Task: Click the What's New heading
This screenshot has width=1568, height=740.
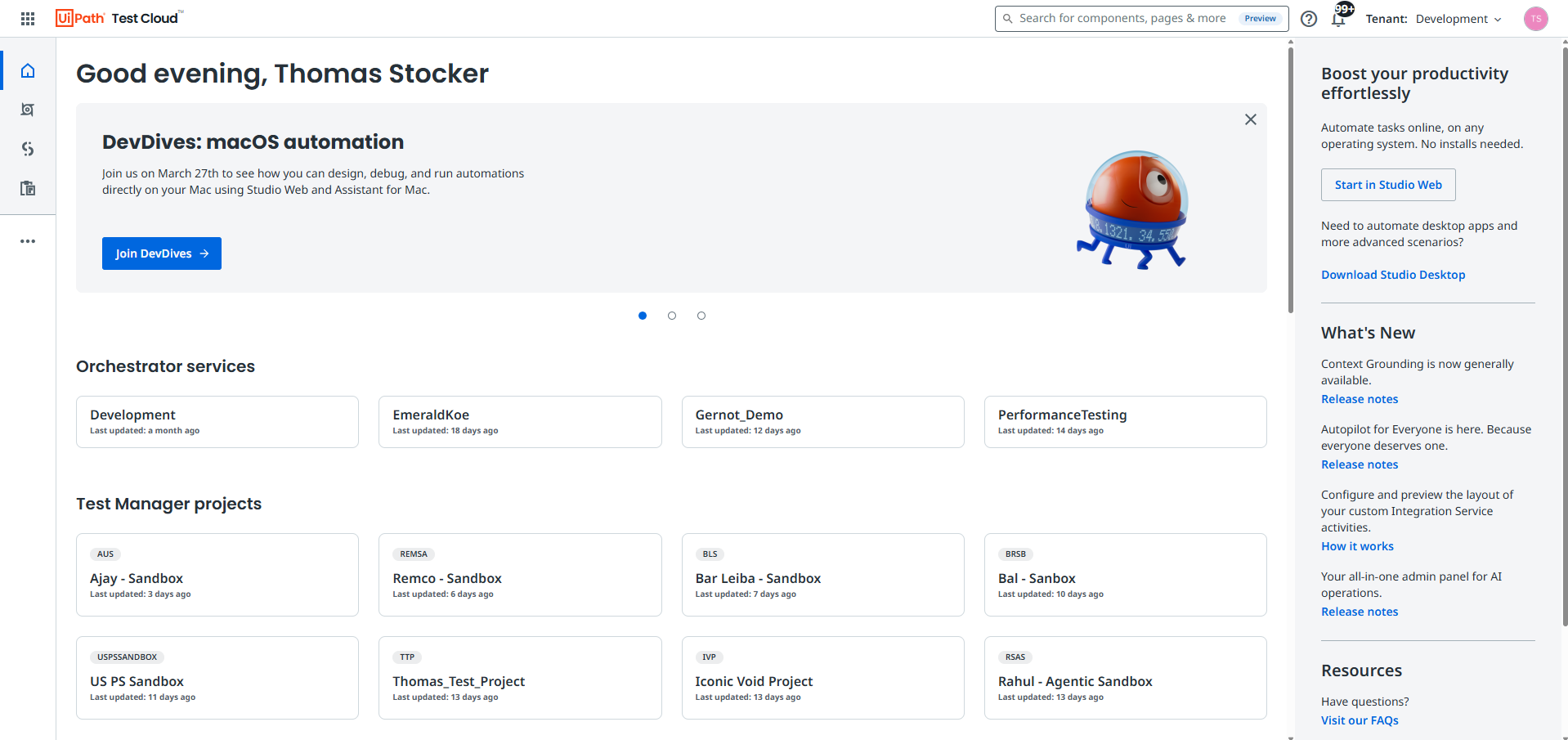Action: 1368,333
